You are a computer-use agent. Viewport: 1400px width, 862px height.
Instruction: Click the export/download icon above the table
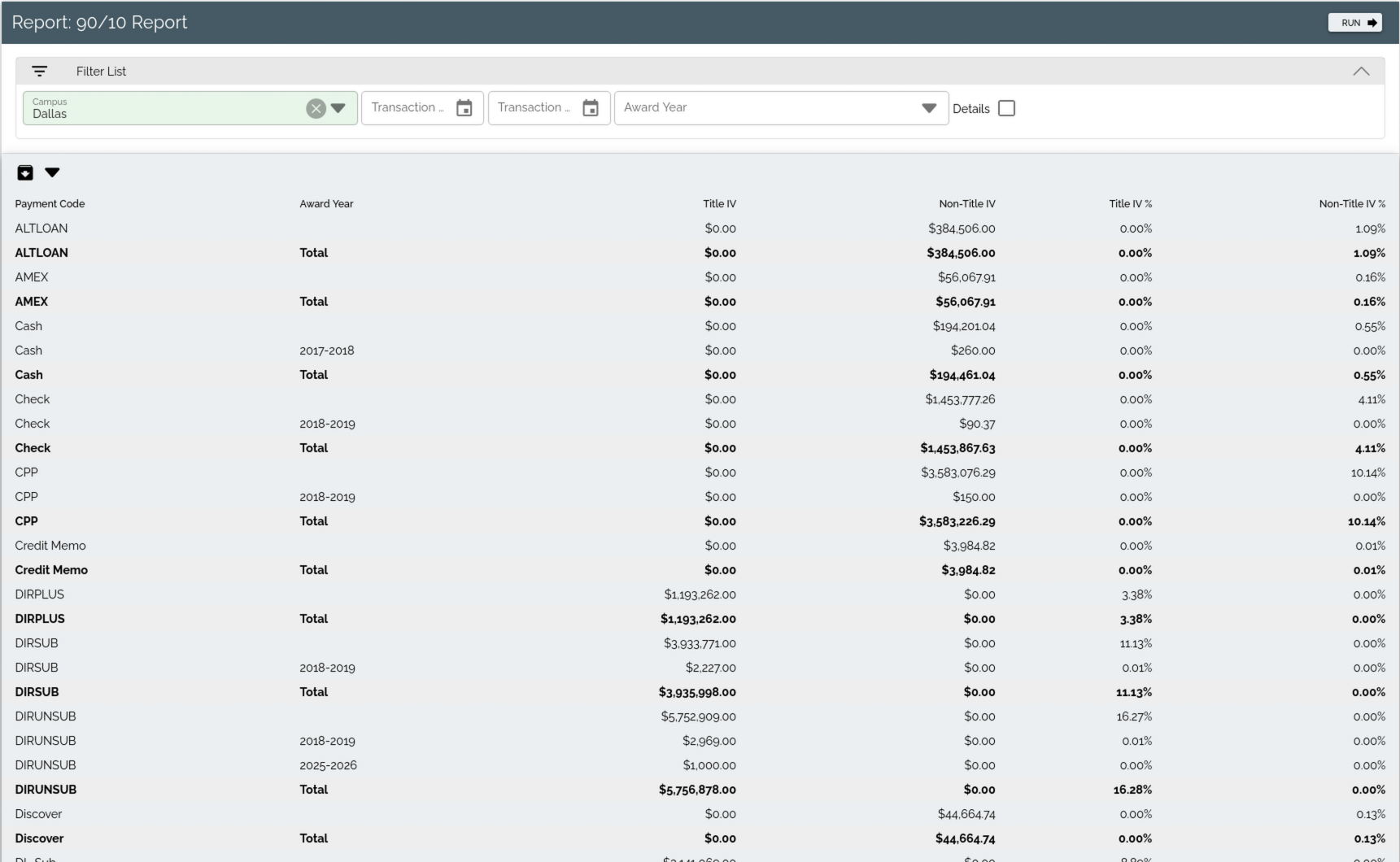25,172
